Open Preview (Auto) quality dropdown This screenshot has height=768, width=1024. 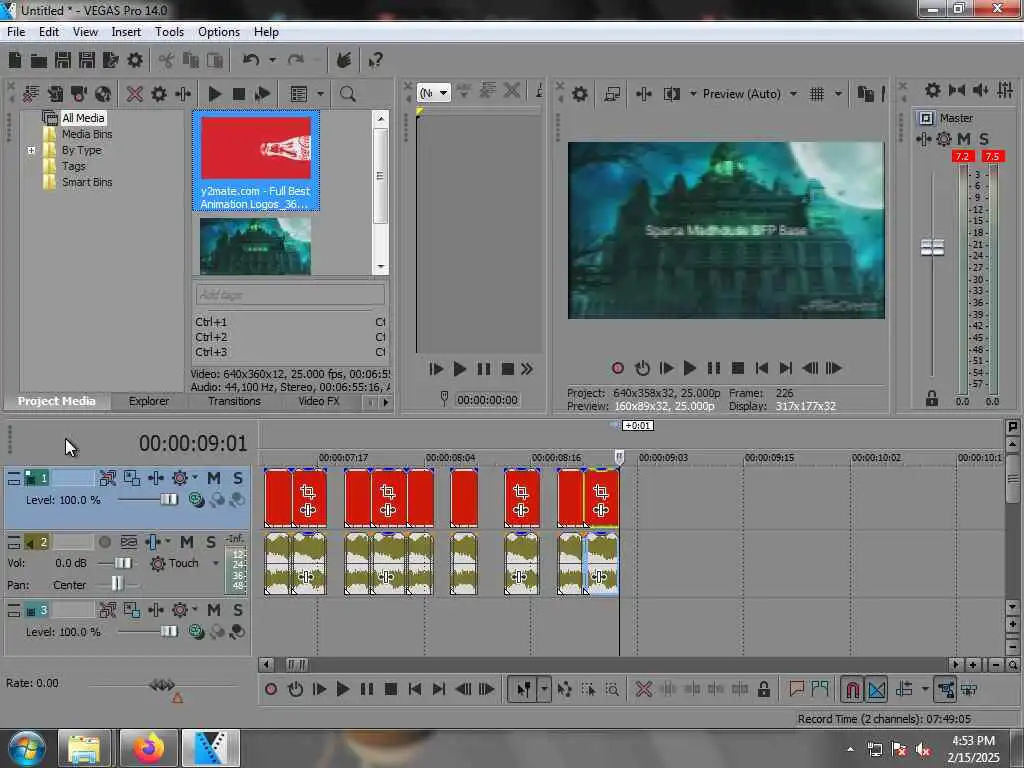(x=793, y=94)
